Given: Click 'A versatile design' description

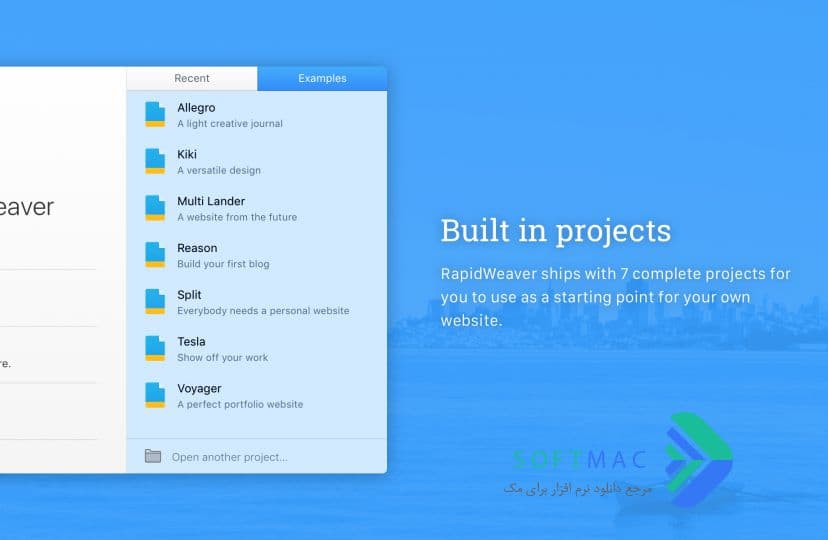Looking at the screenshot, I should (x=219, y=170).
